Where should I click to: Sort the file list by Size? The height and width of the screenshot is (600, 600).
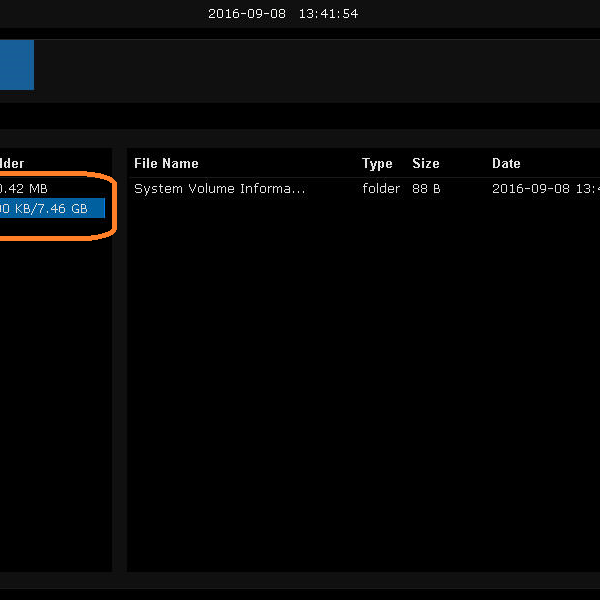pyautogui.click(x=425, y=163)
